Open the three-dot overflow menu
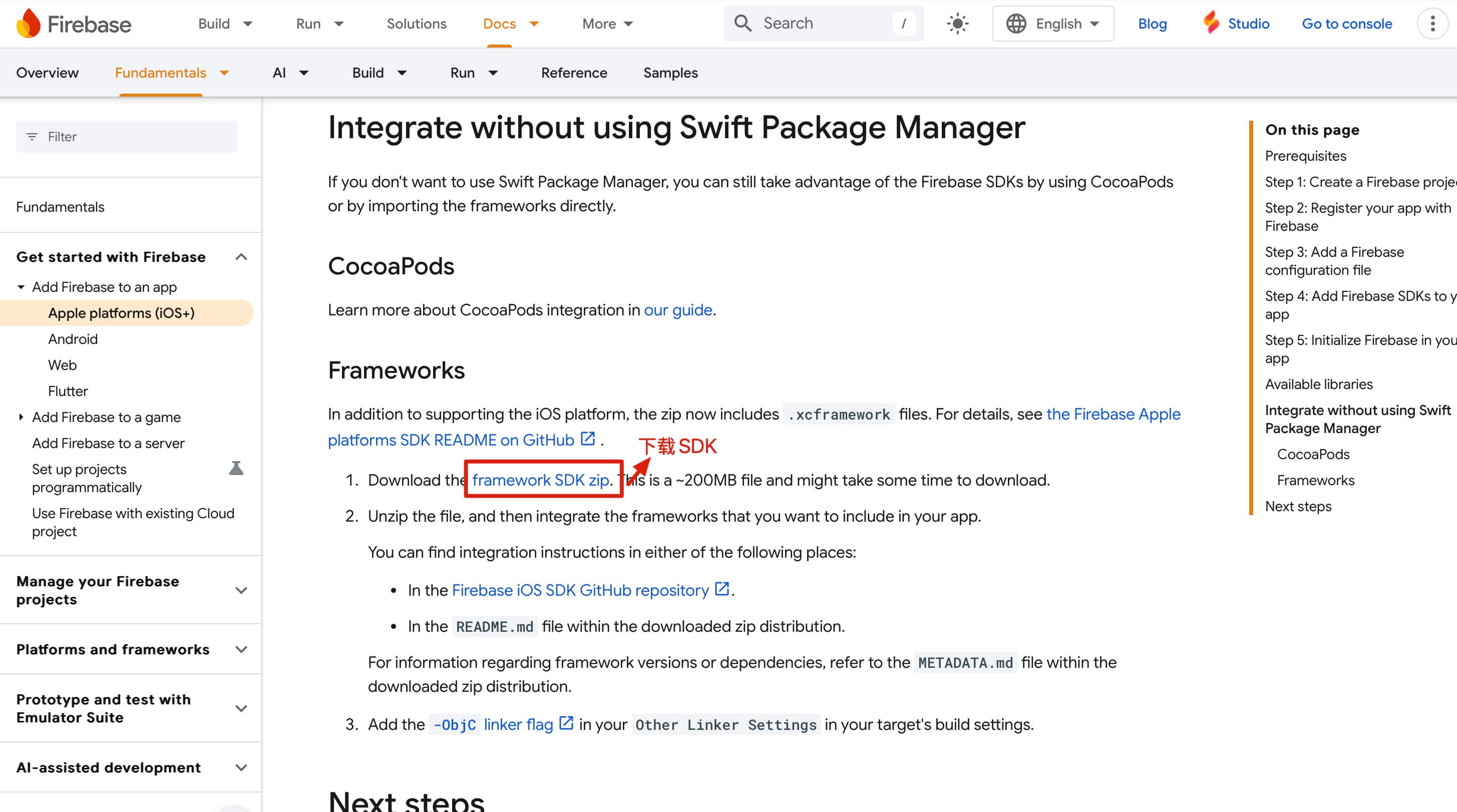Image resolution: width=1457 pixels, height=812 pixels. click(1432, 24)
